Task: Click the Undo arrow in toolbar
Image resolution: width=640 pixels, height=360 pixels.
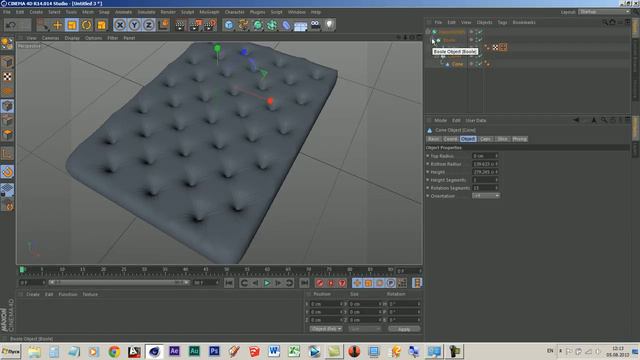Action: [11, 25]
